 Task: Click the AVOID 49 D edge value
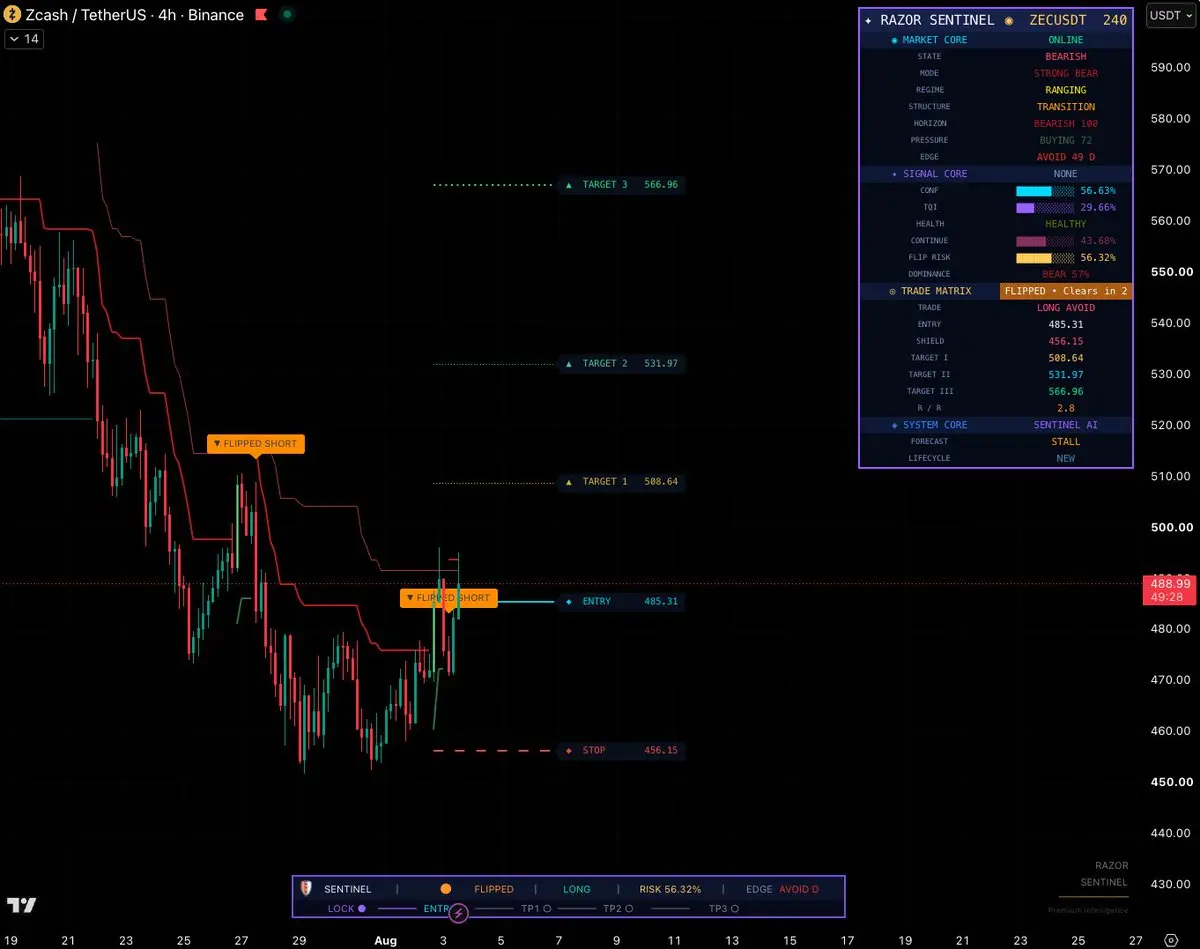tap(1066, 157)
